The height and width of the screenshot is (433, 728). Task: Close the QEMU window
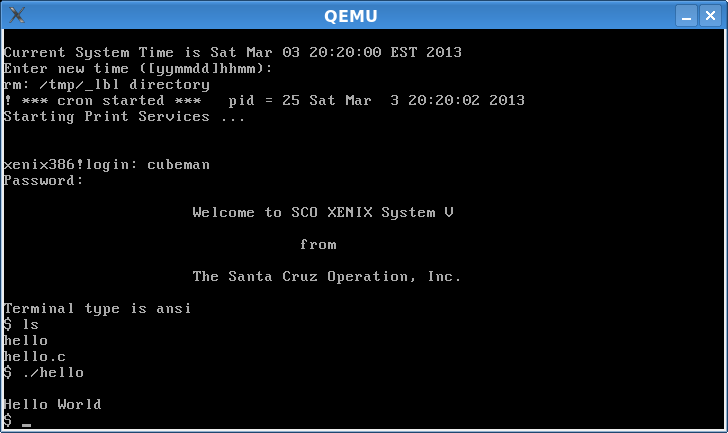point(710,16)
